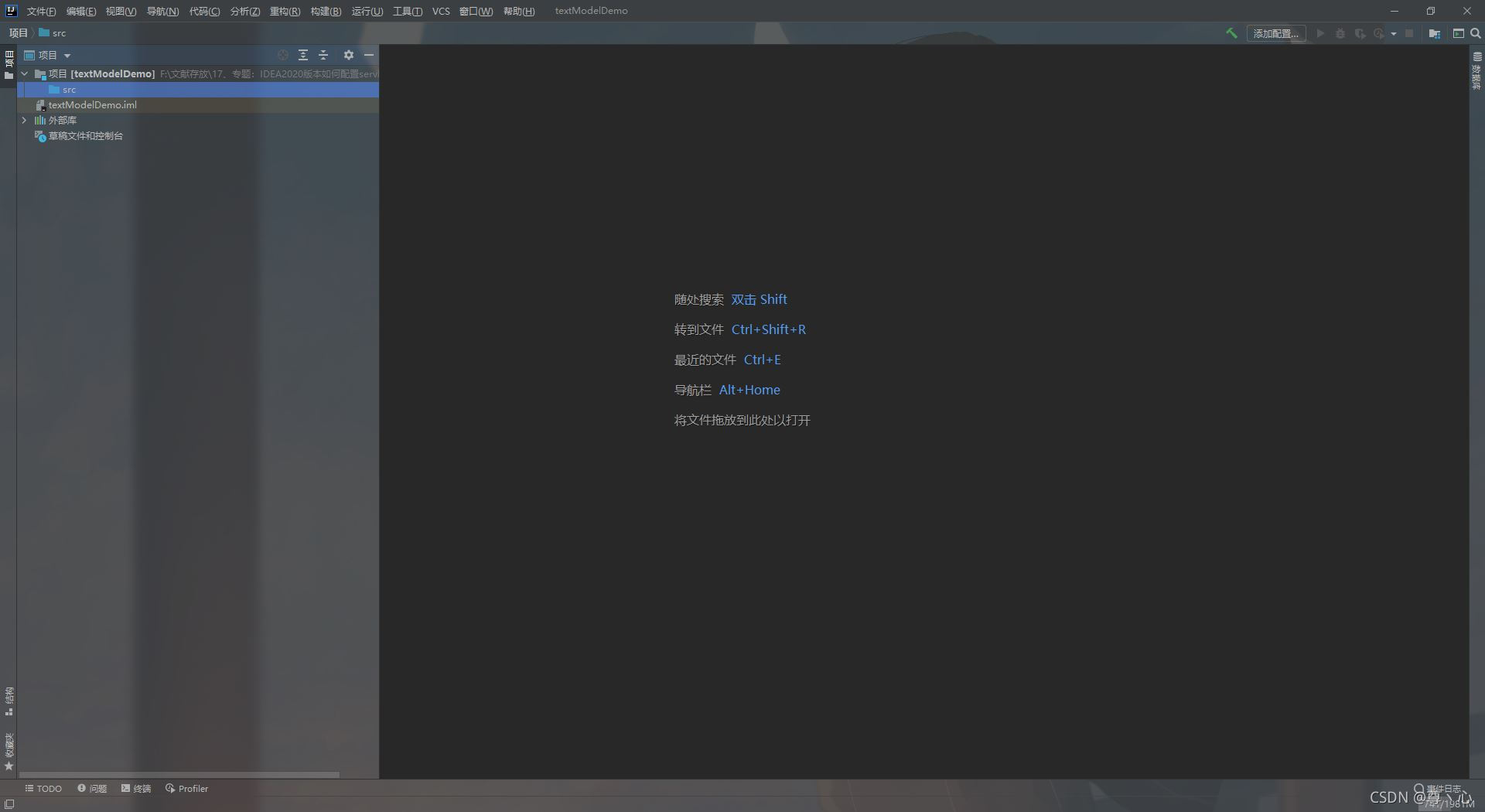The image size is (1485, 812).
Task: Open the run options dropdown arrow
Action: 1394,33
